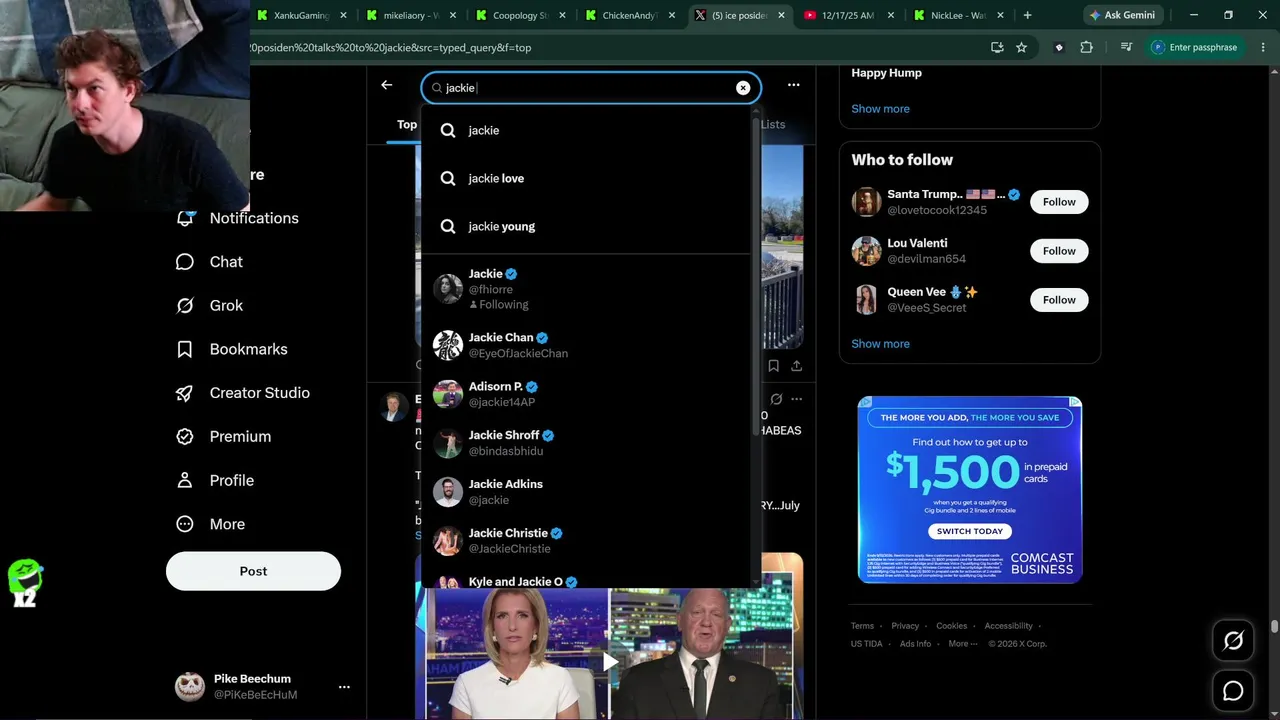Open account menu beside Pike Beechum
Image resolution: width=1280 pixels, height=720 pixels.
click(344, 687)
